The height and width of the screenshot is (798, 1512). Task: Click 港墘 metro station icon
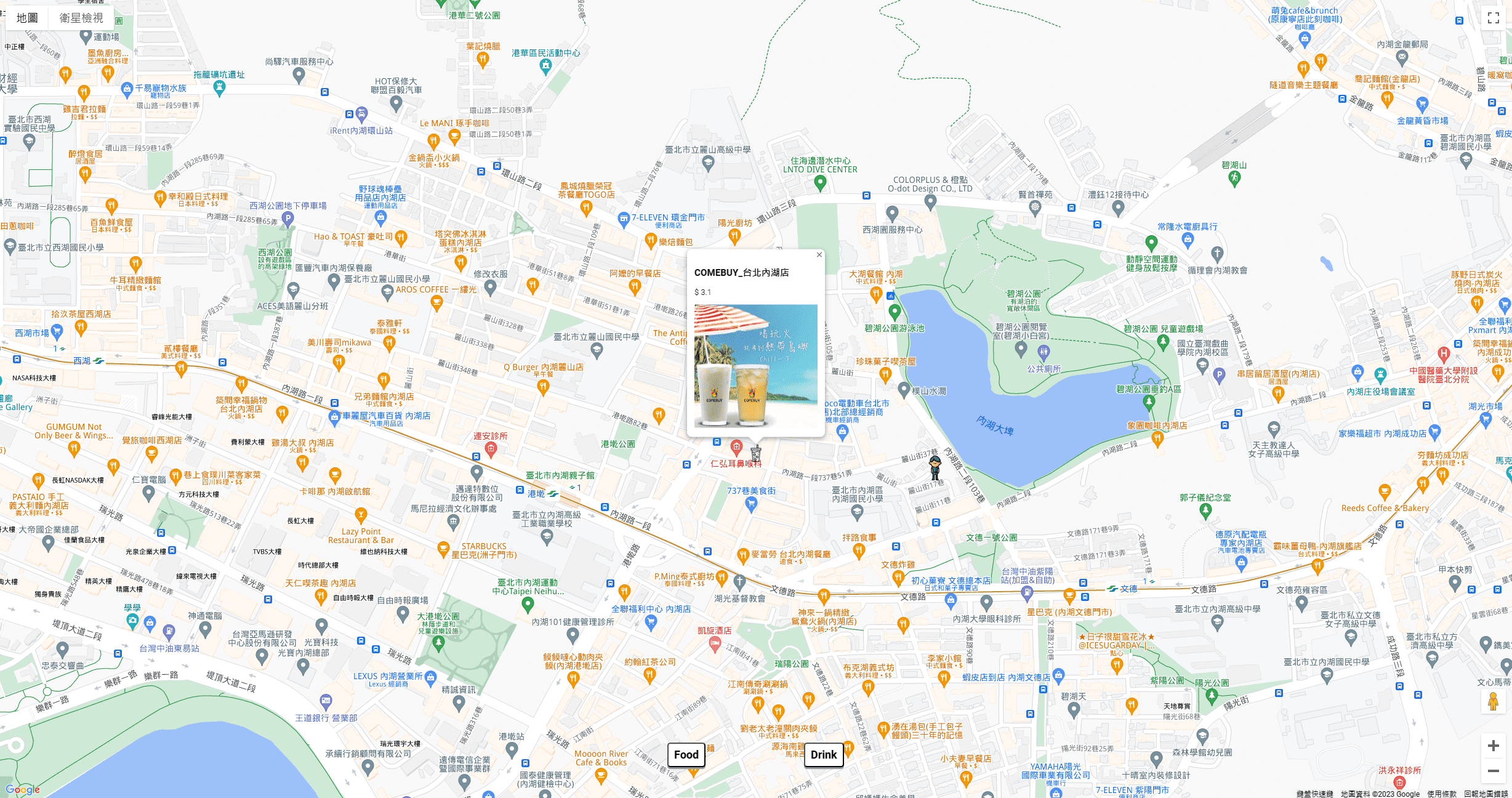pos(553,494)
